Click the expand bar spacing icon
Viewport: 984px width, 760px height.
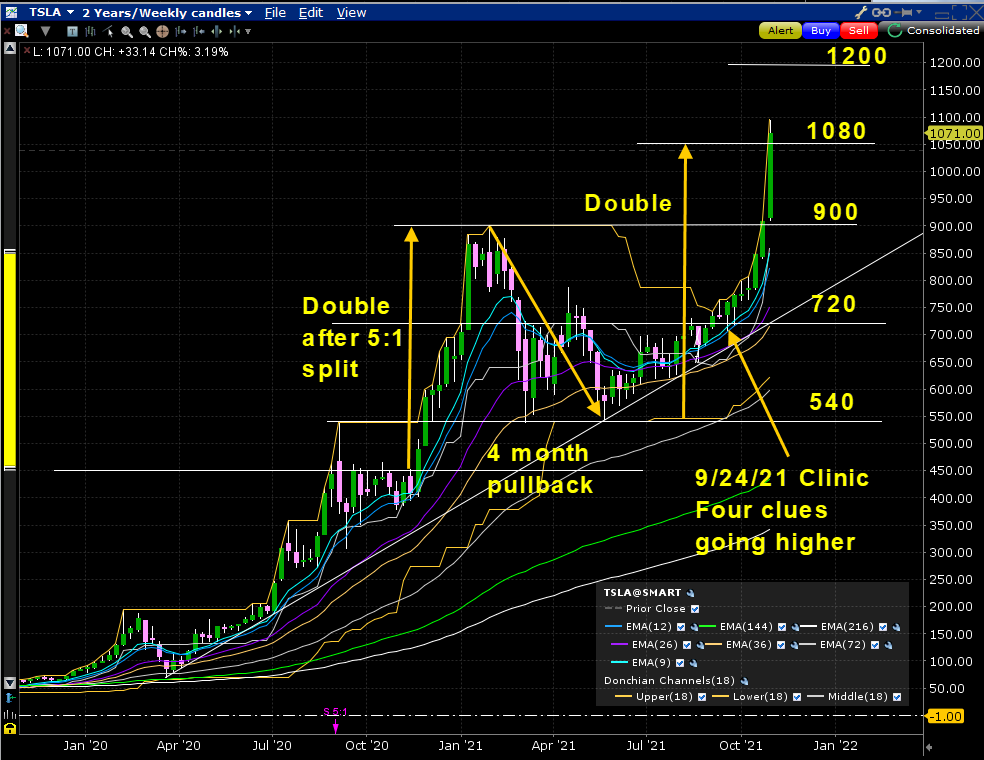pos(217,31)
